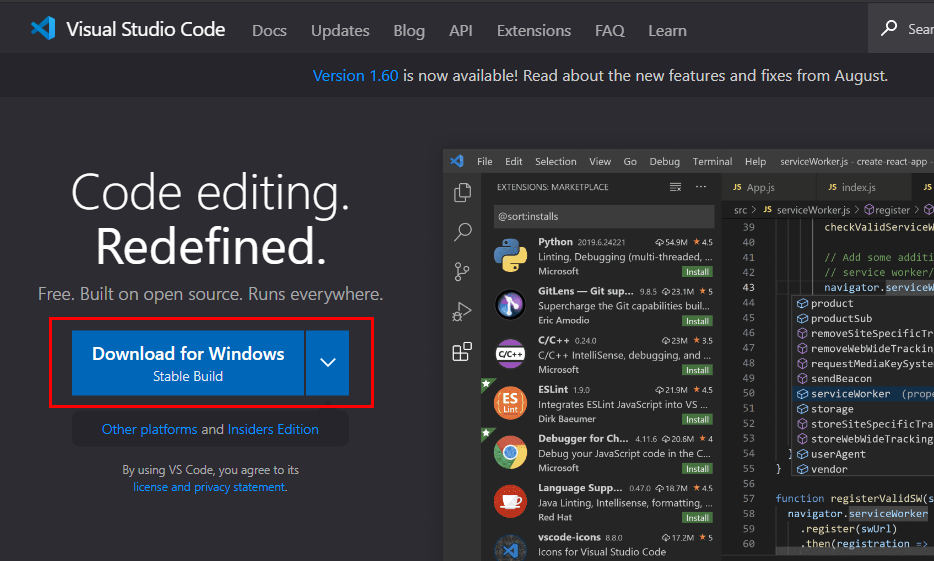This screenshot has height=561, width=934.
Task: Click src in the breadcrumb path
Action: pyautogui.click(x=740, y=210)
